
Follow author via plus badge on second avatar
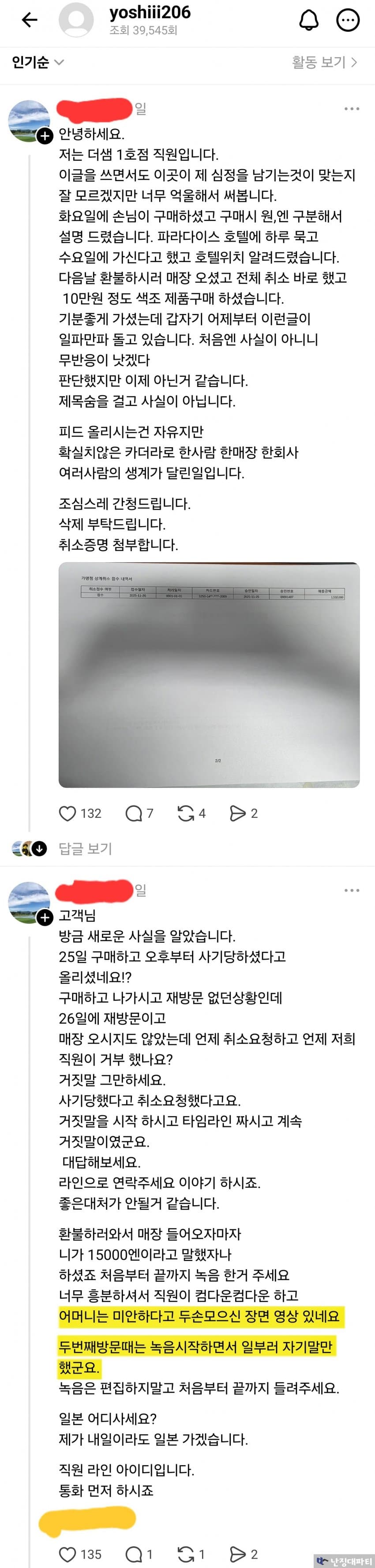[45, 917]
